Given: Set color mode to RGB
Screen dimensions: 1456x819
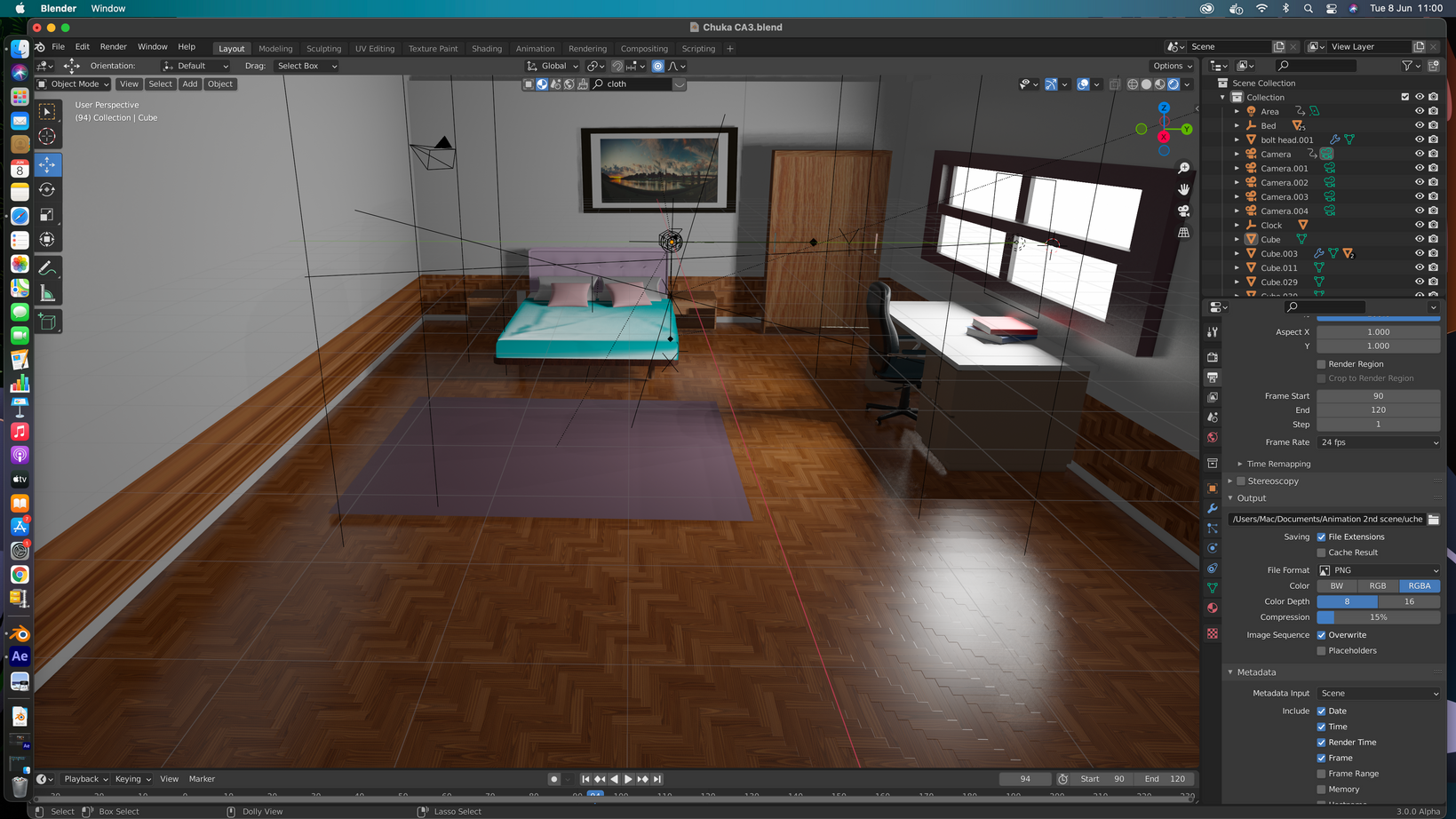Looking at the screenshot, I should click(x=1377, y=586).
